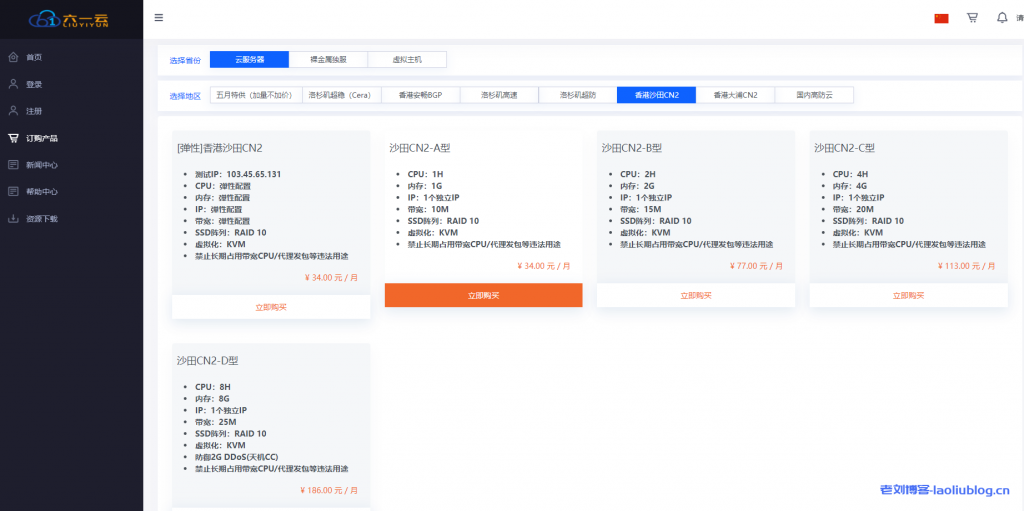This screenshot has height=511, width=1024.
Task: Click 立即购买 for 沙田CN2-B型
Action: (x=696, y=295)
